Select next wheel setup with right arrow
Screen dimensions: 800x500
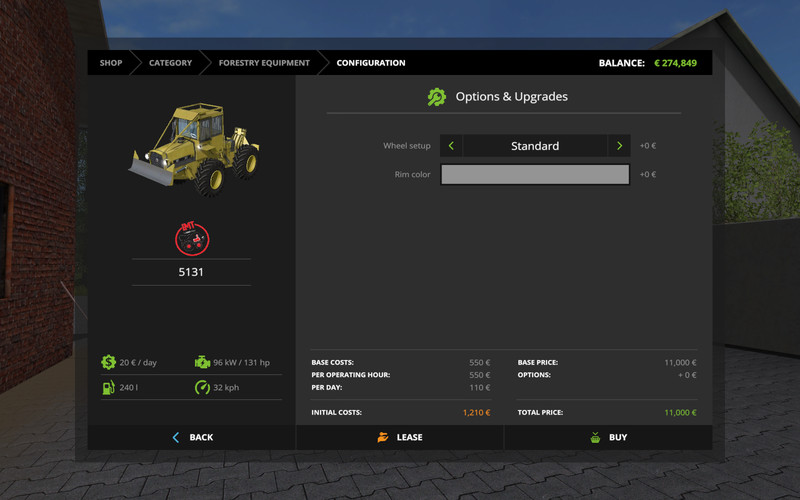619,146
